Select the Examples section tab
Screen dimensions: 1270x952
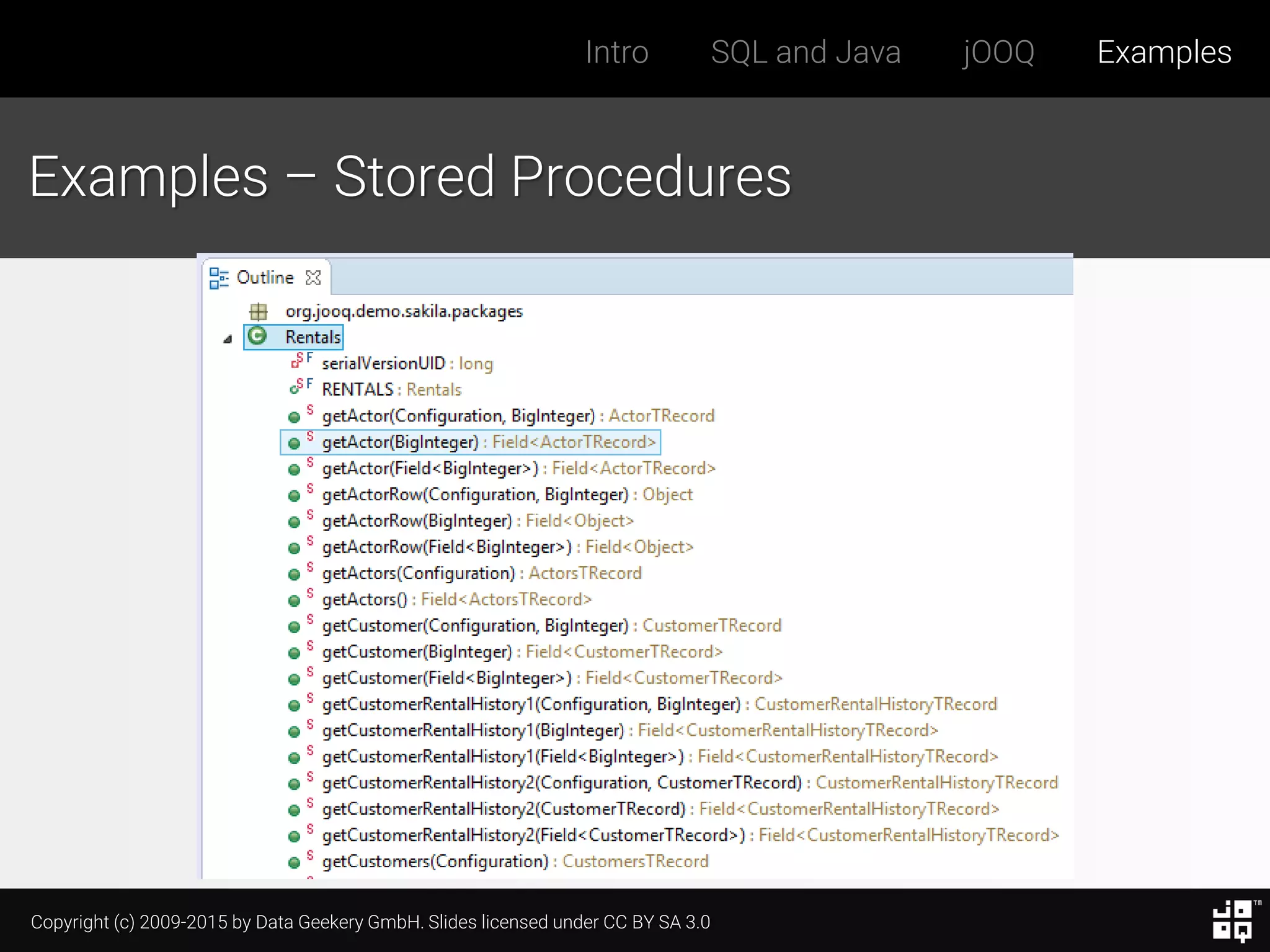1163,52
